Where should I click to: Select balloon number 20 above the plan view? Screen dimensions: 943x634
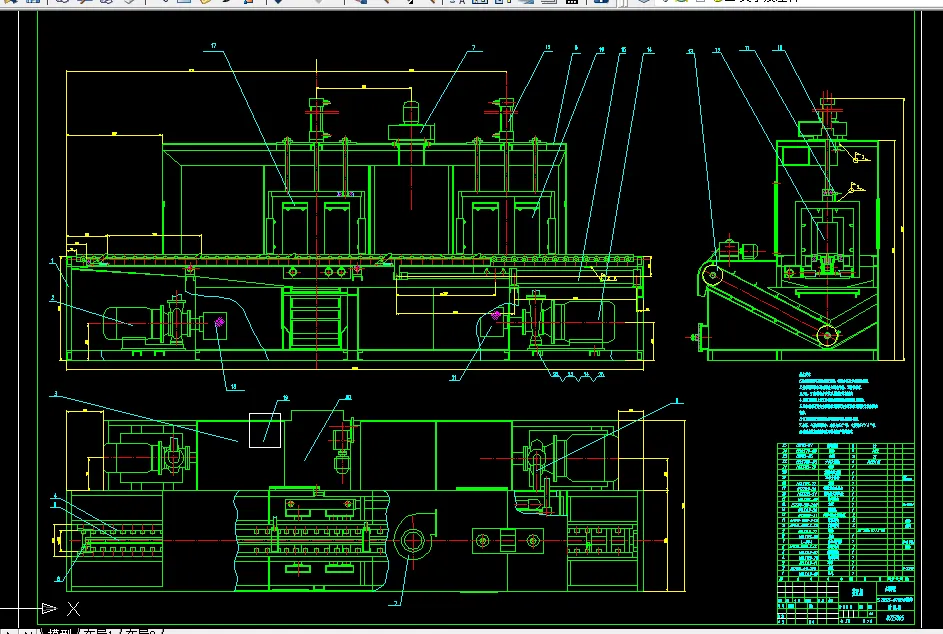[348, 398]
